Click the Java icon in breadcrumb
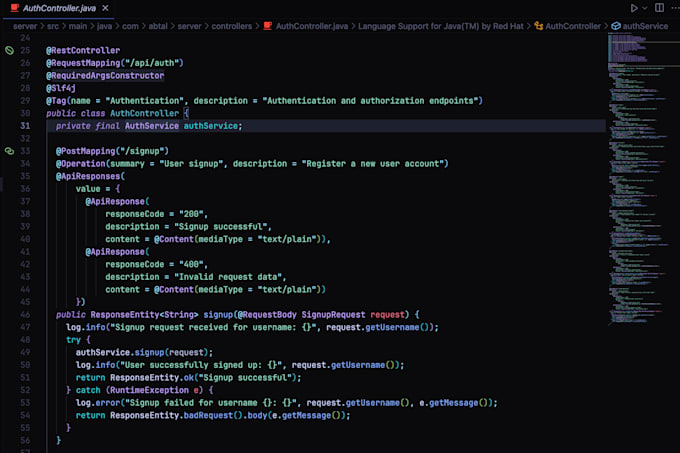680x453 pixels. click(268, 26)
